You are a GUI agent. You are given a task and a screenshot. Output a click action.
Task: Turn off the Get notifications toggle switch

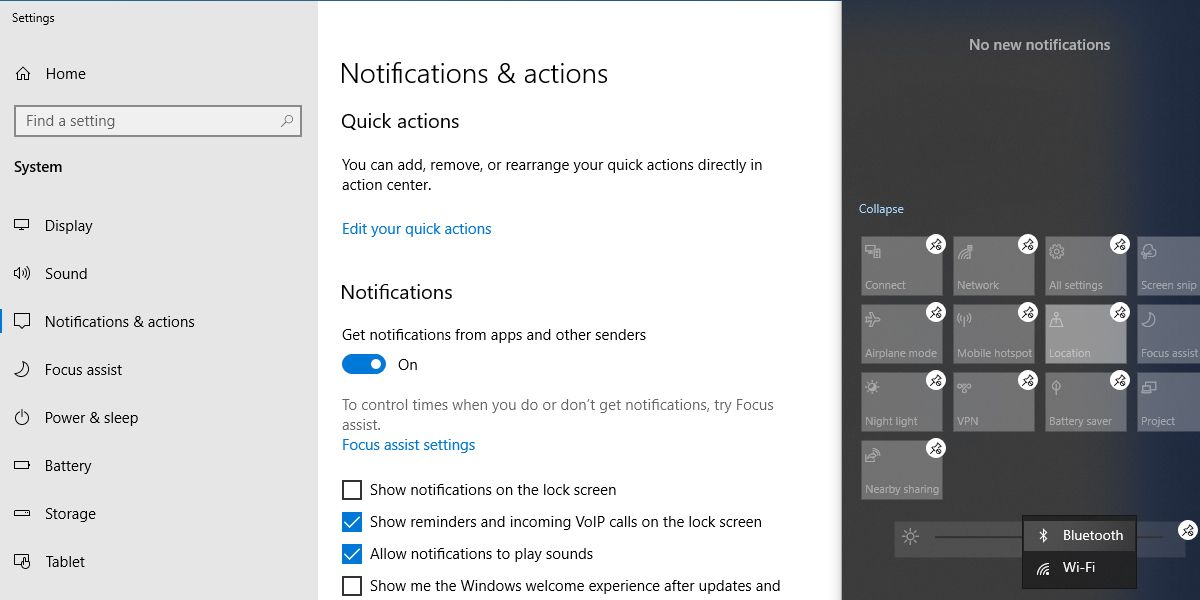tap(364, 365)
